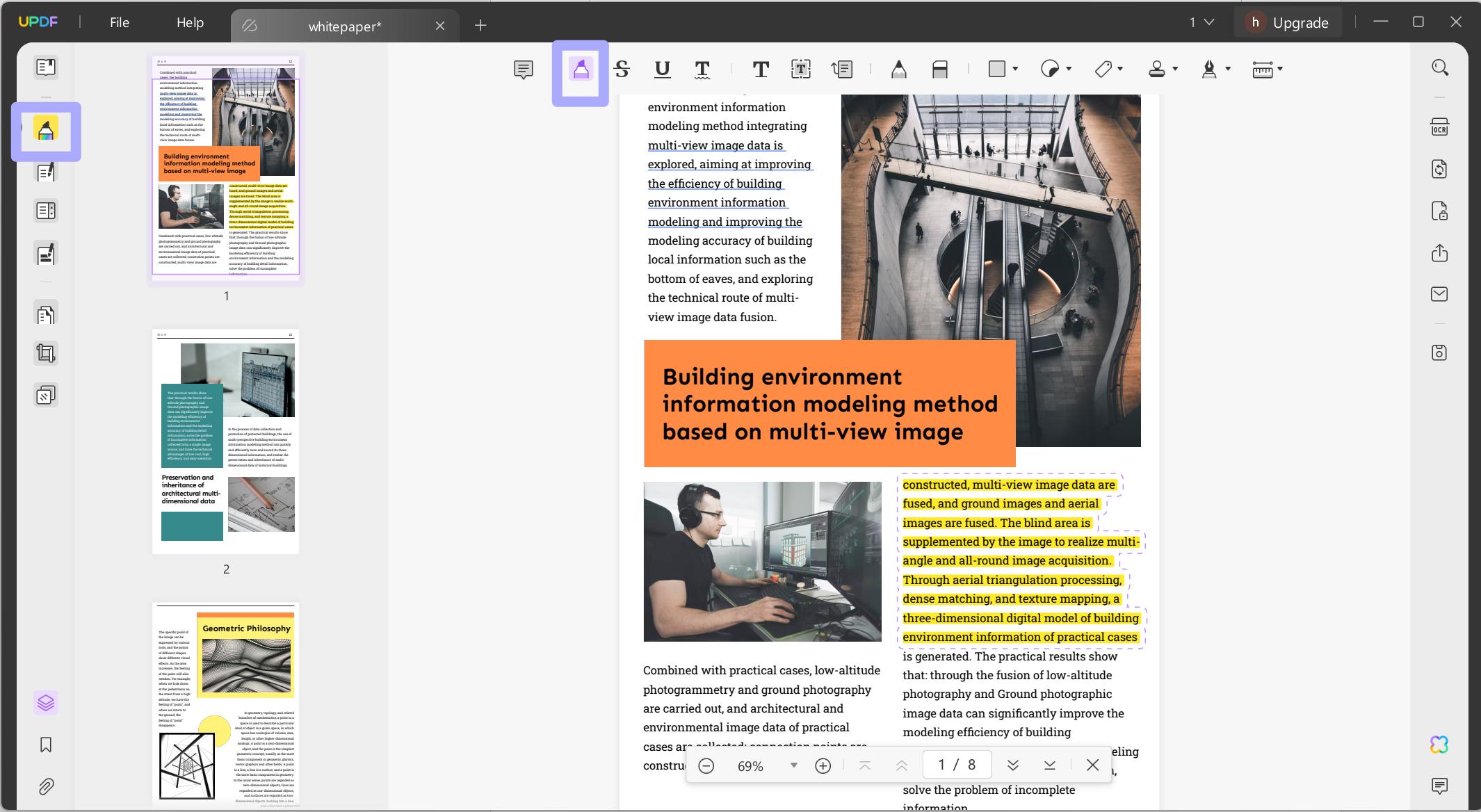
Task: Open the zoom percentage dropdown
Action: pos(793,766)
